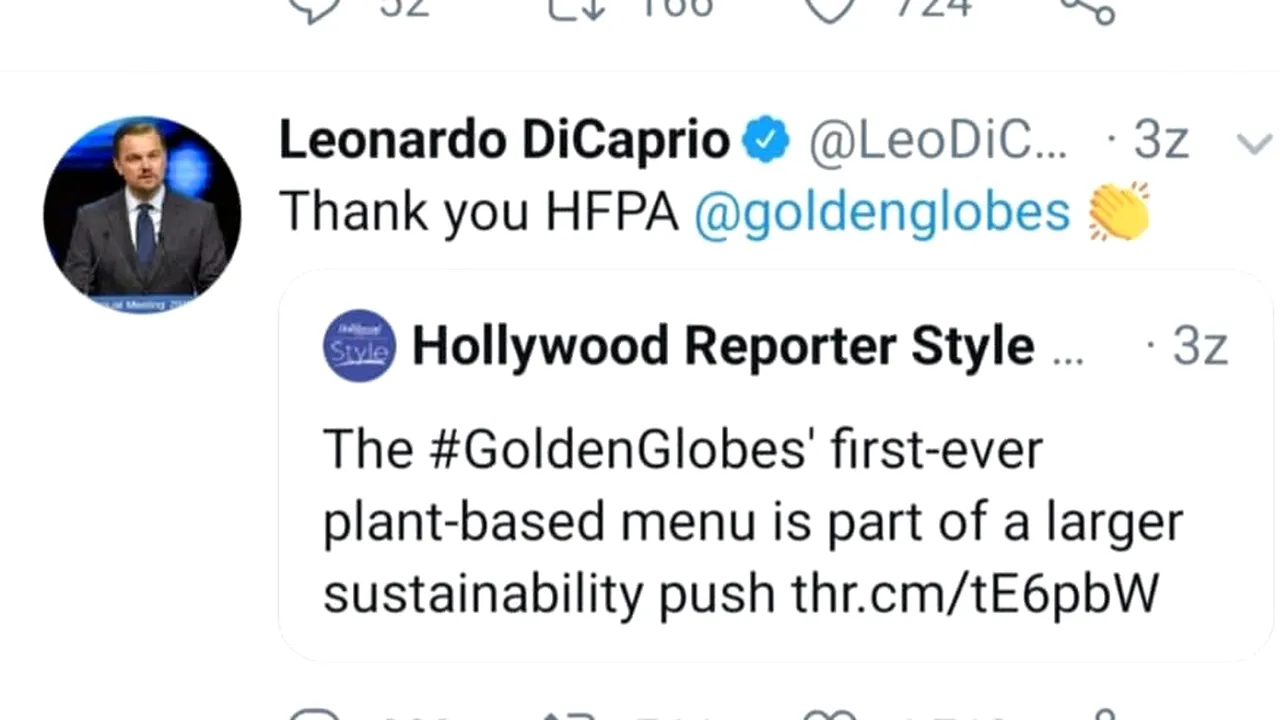This screenshot has width=1280, height=720.
Task: Click the blue verified badge
Action: click(766, 141)
